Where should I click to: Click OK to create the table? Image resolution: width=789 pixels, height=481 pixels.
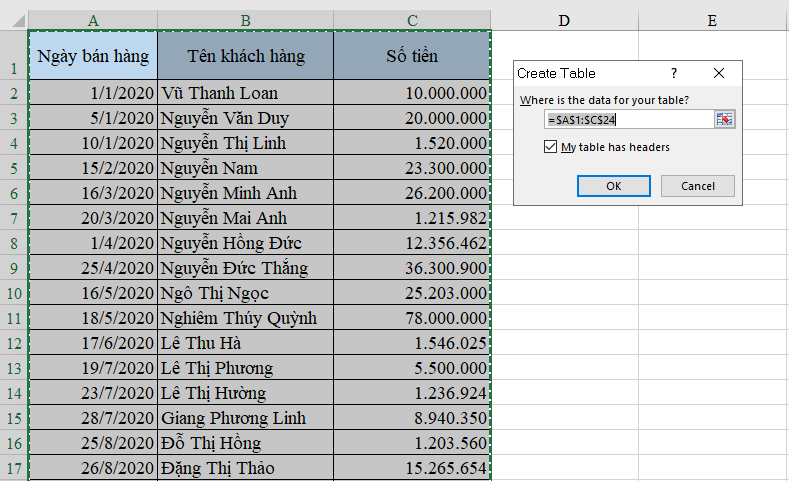(x=614, y=186)
